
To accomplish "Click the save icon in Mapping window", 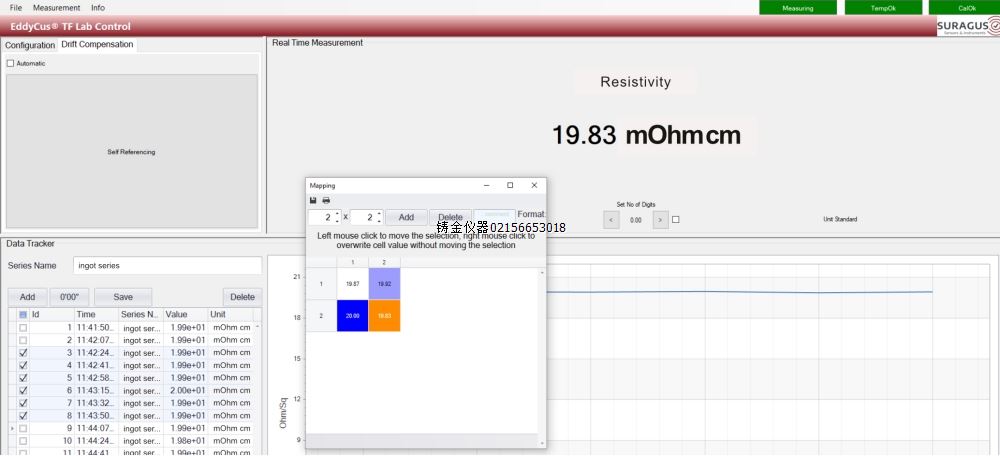I will (313, 200).
